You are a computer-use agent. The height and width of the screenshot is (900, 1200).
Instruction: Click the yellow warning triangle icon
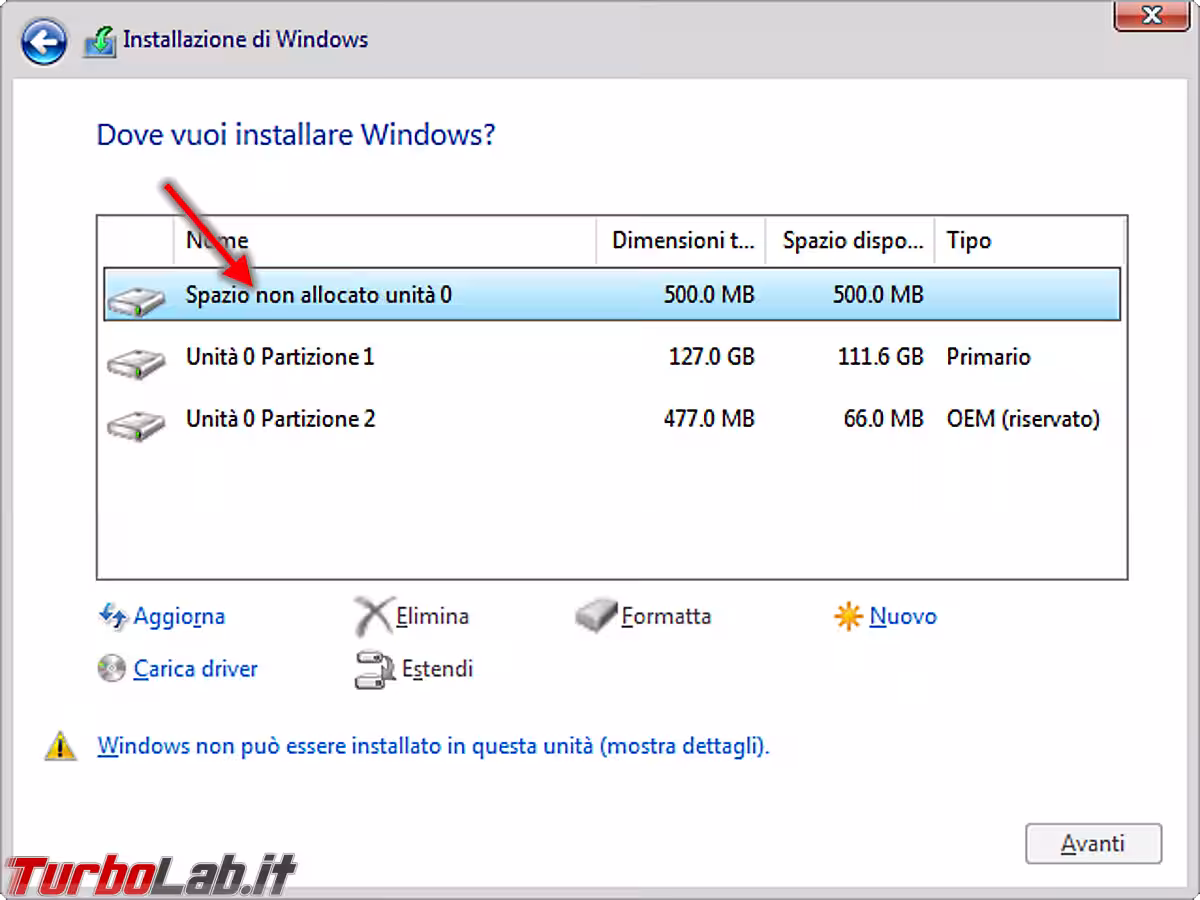pyautogui.click(x=61, y=746)
